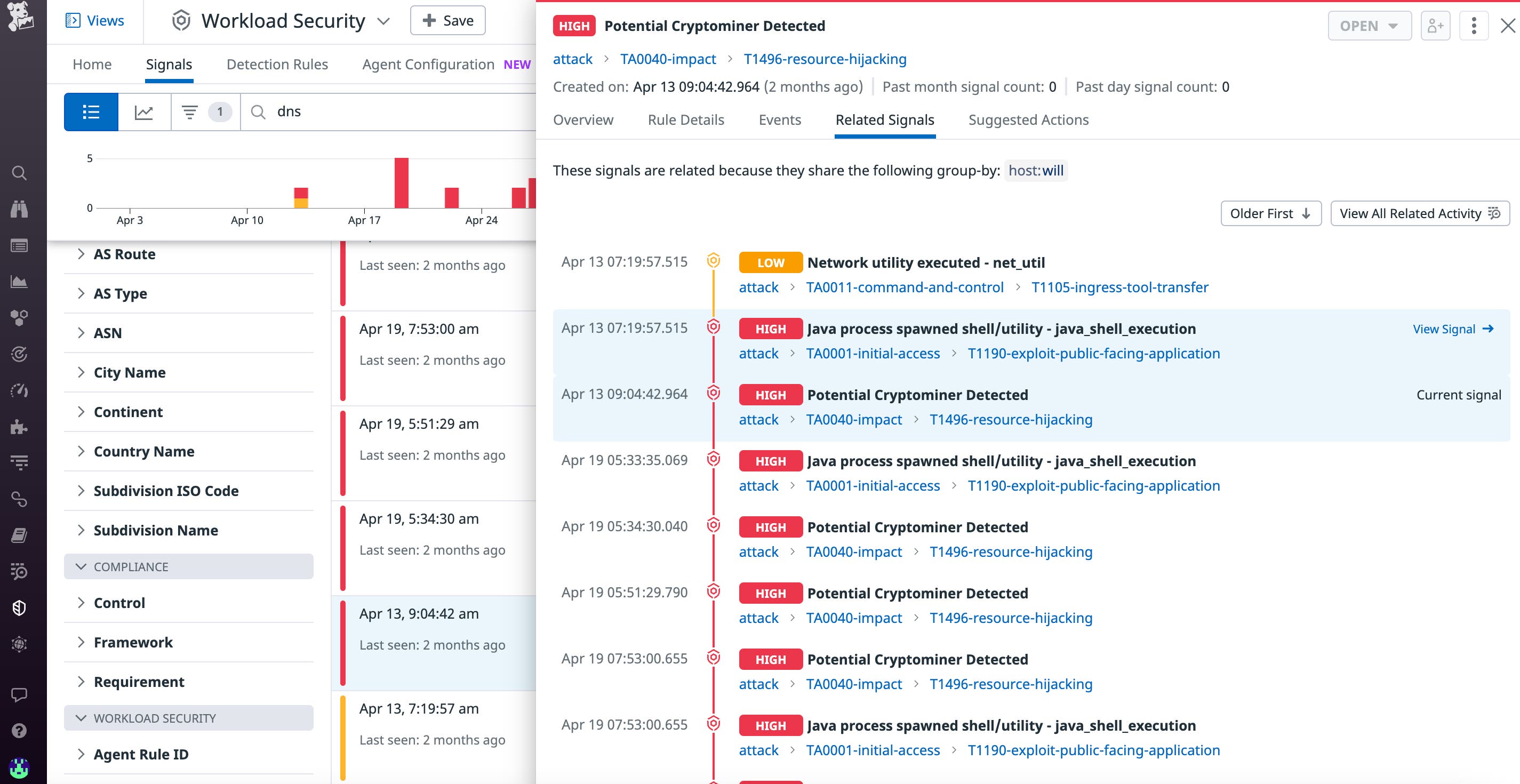Click the tallest red bar near Apr 17
The width and height of the screenshot is (1520, 784).
[x=401, y=183]
